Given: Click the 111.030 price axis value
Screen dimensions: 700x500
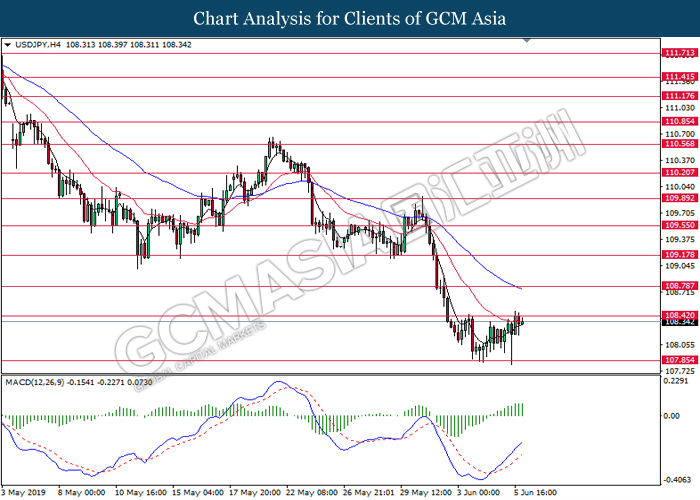Looking at the screenshot, I should point(680,108).
